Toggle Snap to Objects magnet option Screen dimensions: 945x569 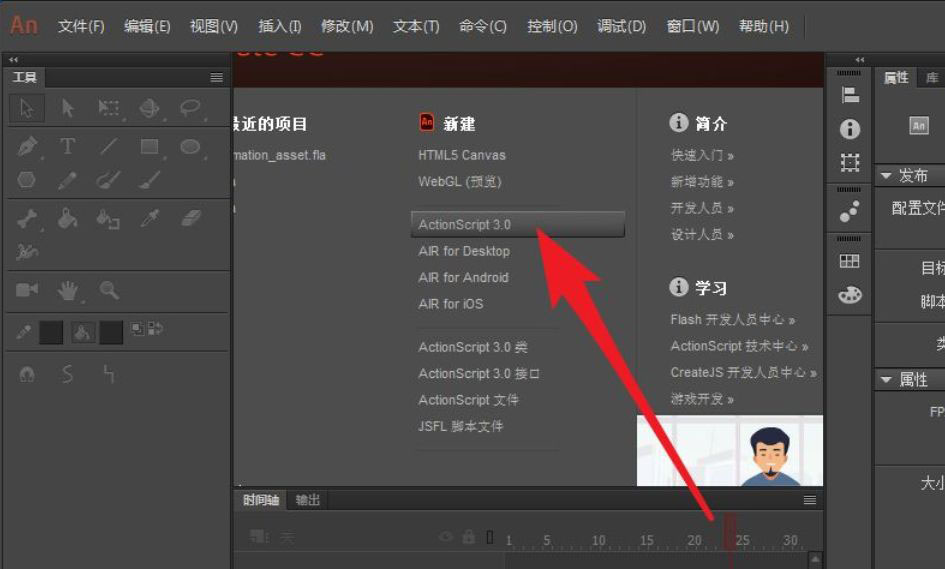pyautogui.click(x=27, y=375)
